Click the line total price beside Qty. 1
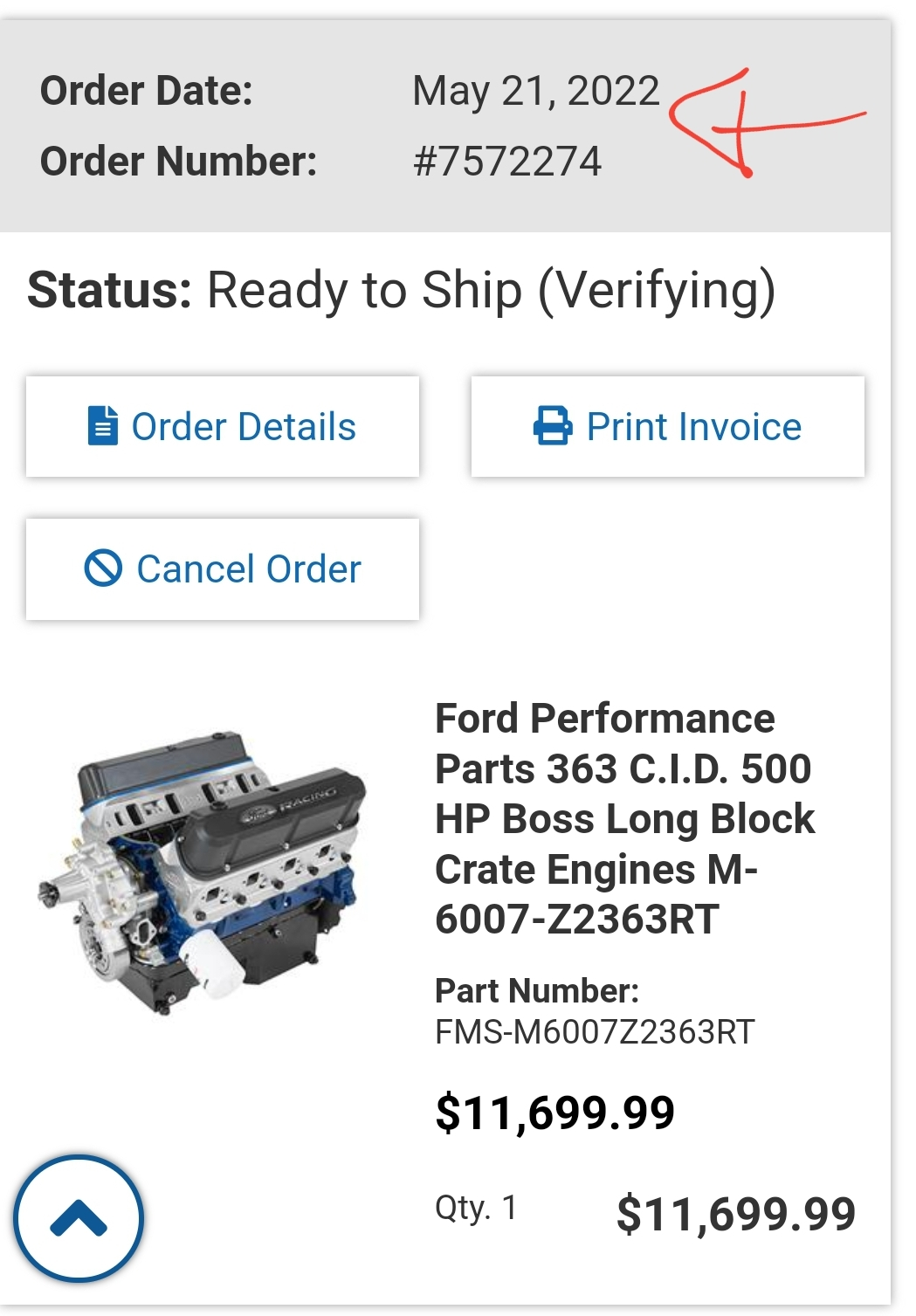 click(736, 1215)
